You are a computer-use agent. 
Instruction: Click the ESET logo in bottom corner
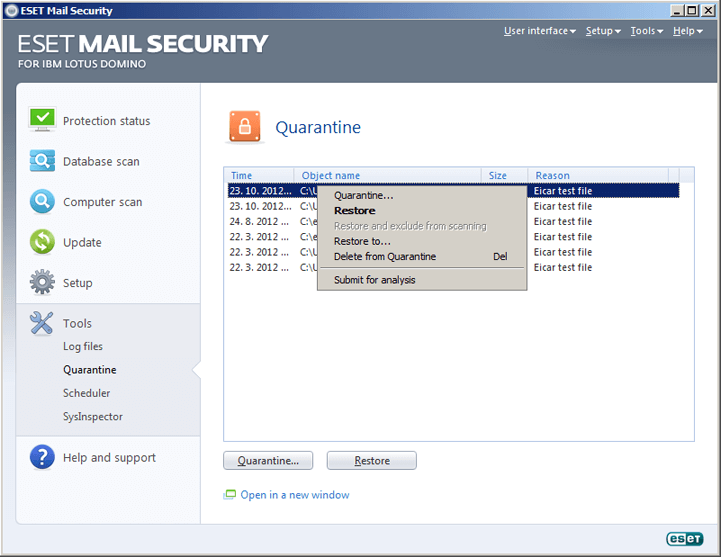coord(685,539)
